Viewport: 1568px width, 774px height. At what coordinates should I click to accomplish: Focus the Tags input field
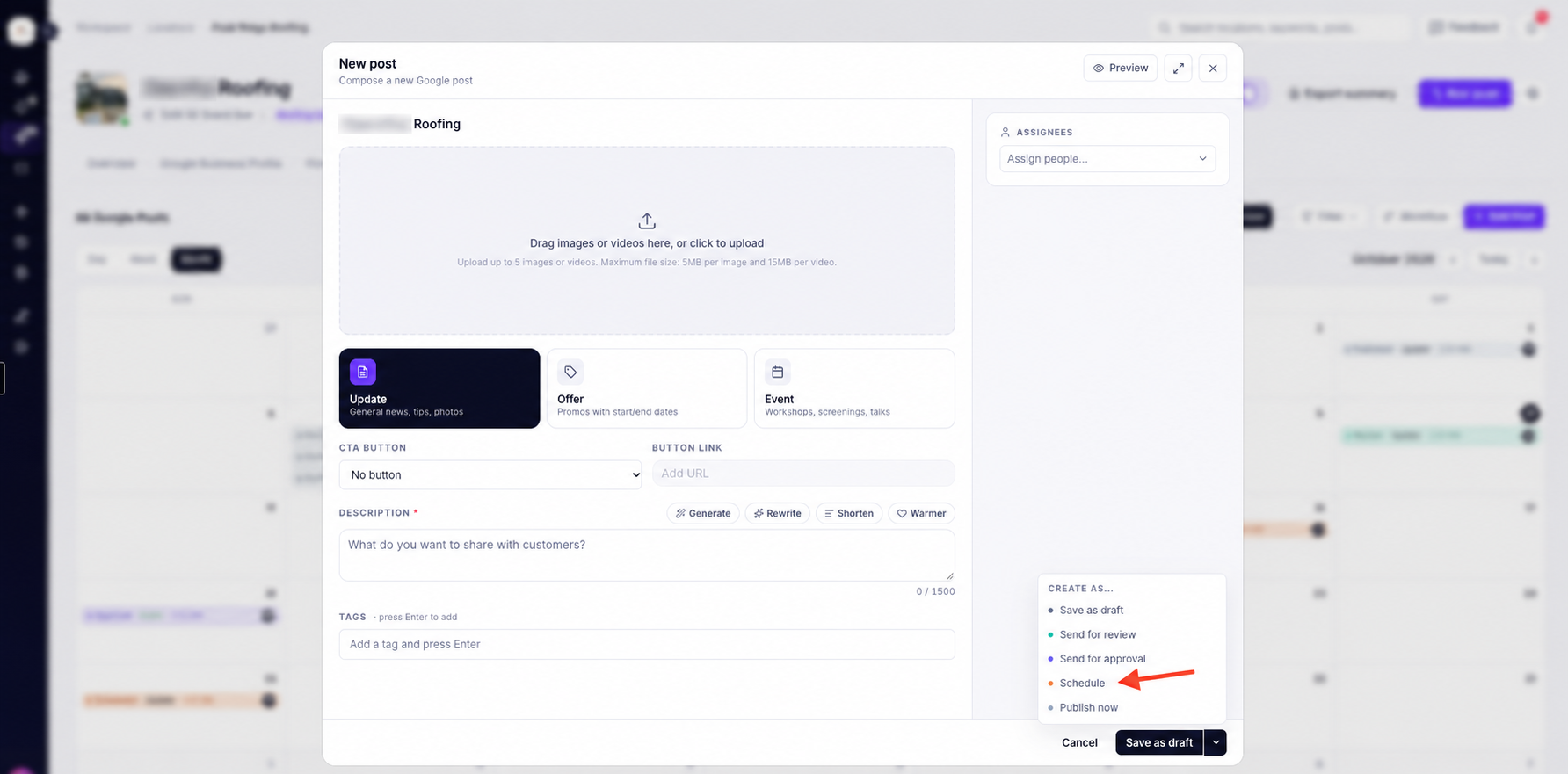click(647, 644)
